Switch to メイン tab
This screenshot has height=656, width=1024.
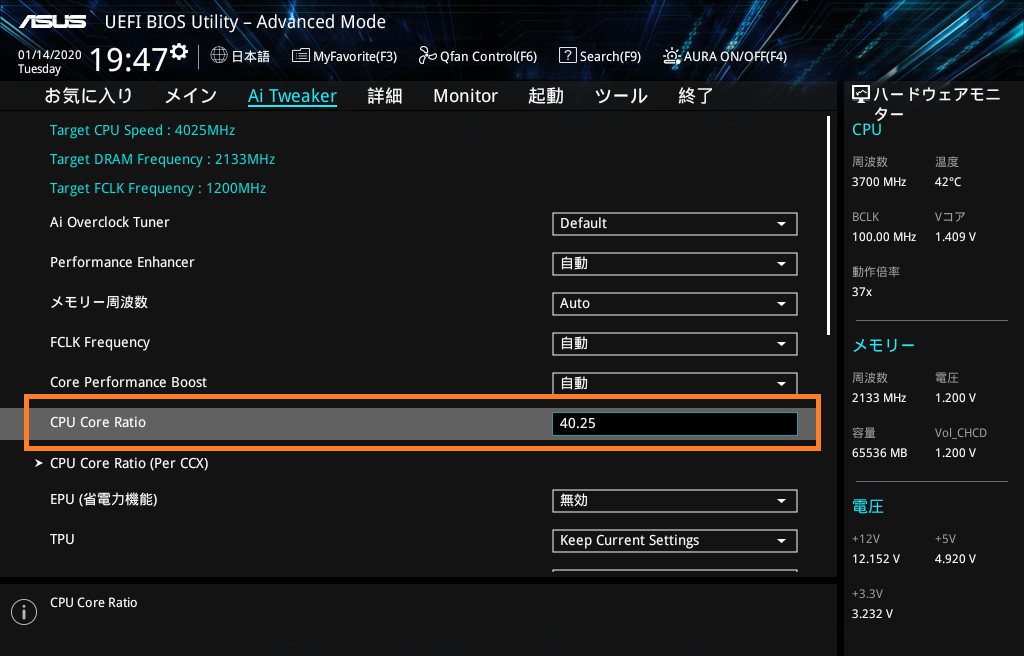click(190, 96)
